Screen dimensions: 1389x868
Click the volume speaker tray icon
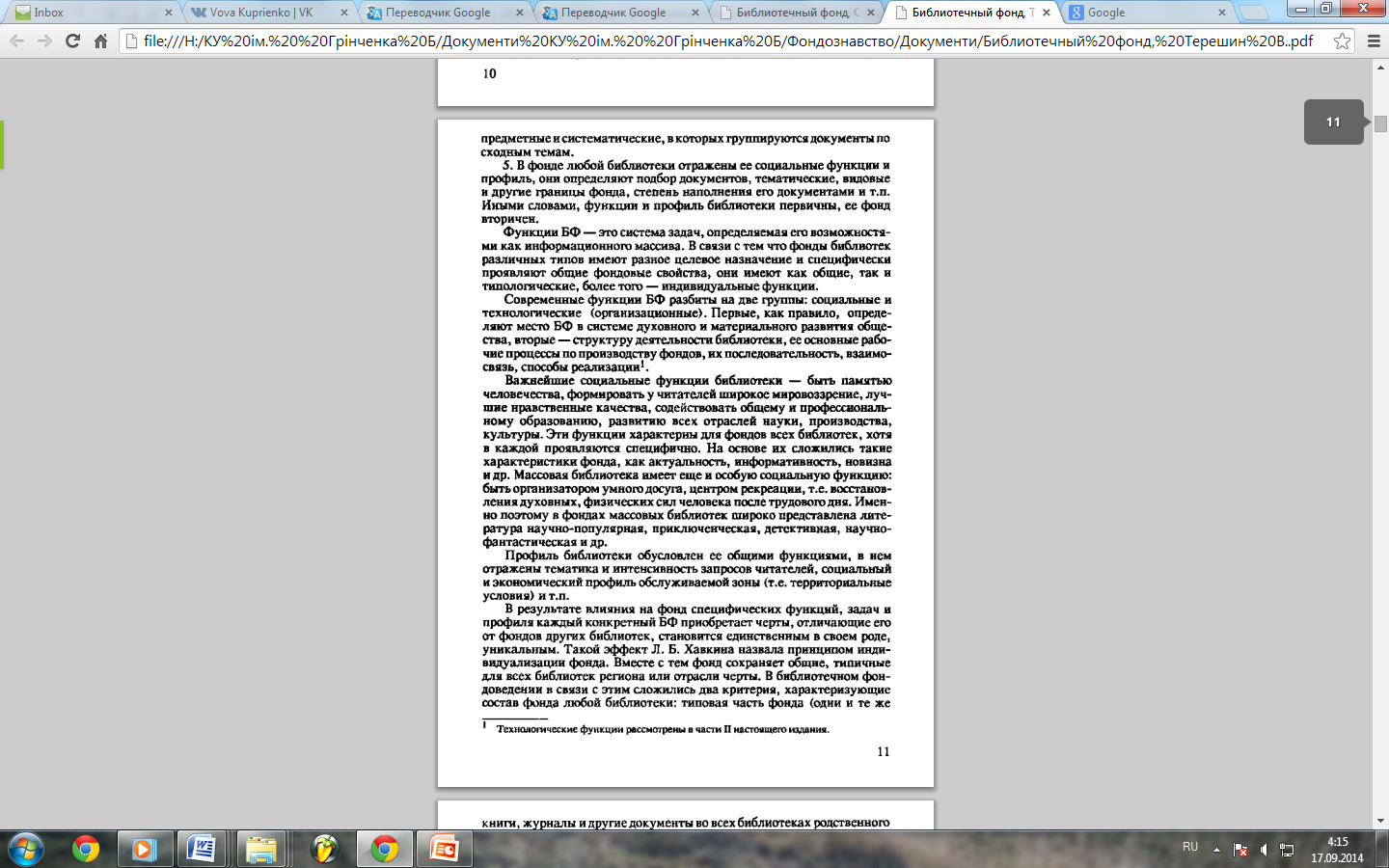(x=1264, y=850)
